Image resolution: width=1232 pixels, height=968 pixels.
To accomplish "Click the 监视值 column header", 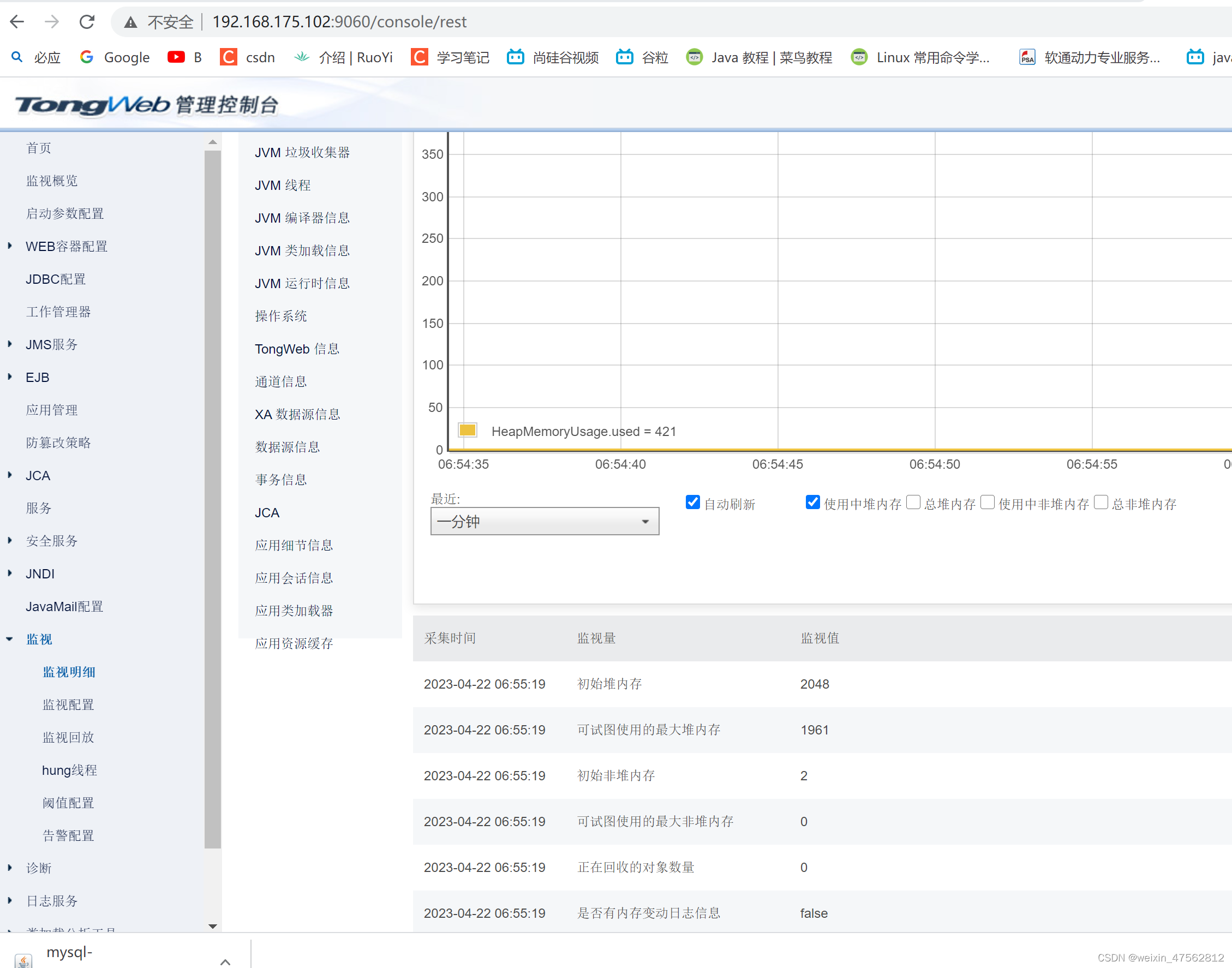I will point(820,638).
